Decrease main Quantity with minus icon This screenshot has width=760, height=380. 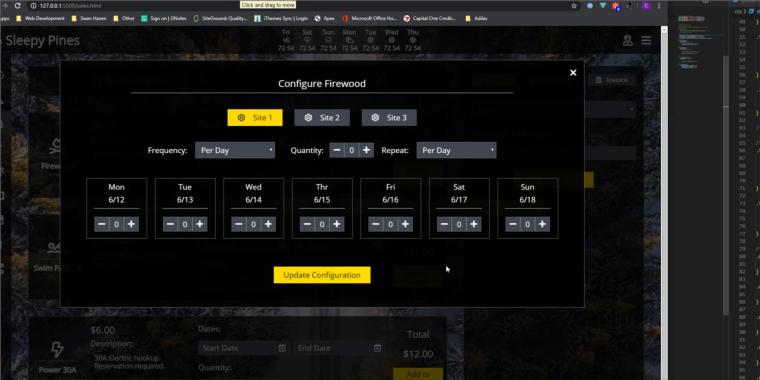click(x=336, y=150)
